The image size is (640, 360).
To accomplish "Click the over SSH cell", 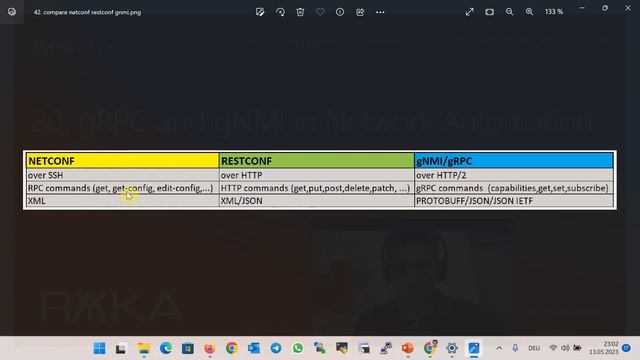I will (122, 175).
